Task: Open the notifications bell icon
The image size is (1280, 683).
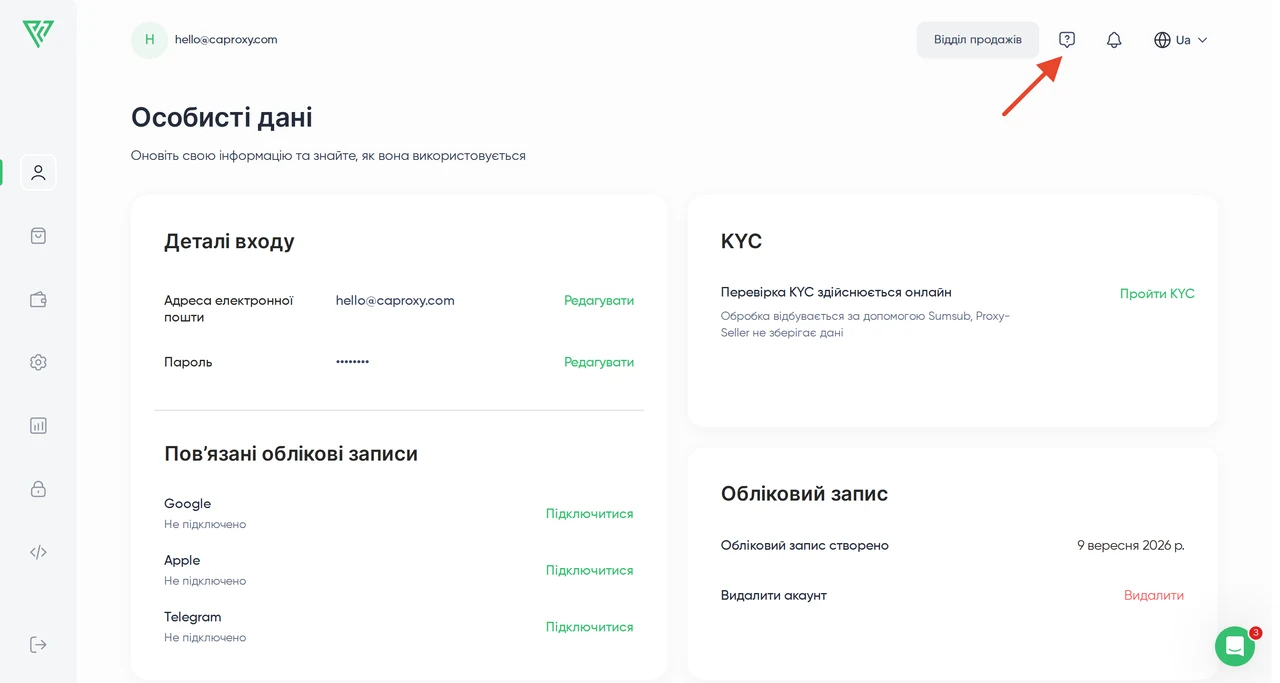Action: coord(1114,40)
